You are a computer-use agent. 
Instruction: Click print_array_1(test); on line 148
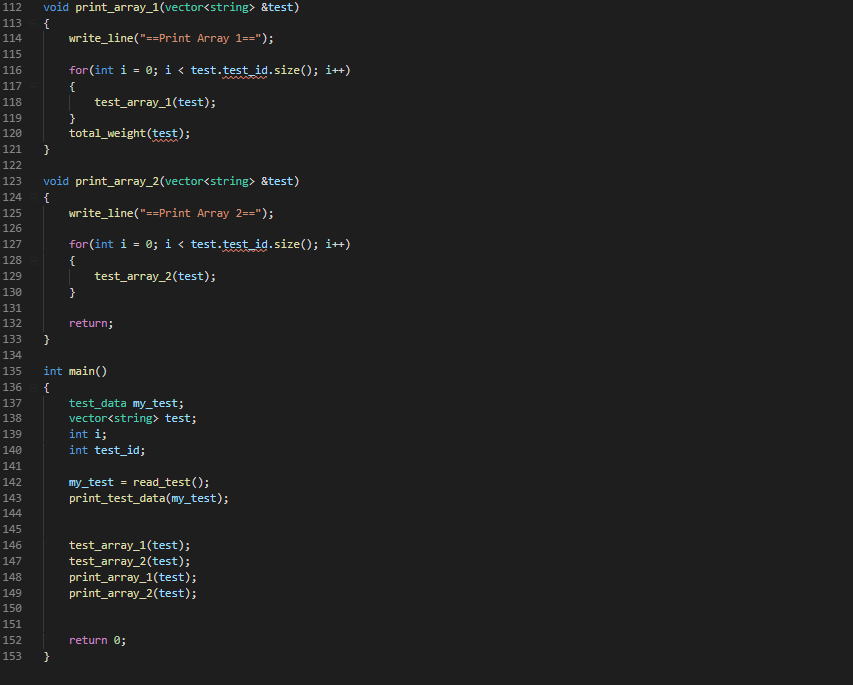pos(133,577)
